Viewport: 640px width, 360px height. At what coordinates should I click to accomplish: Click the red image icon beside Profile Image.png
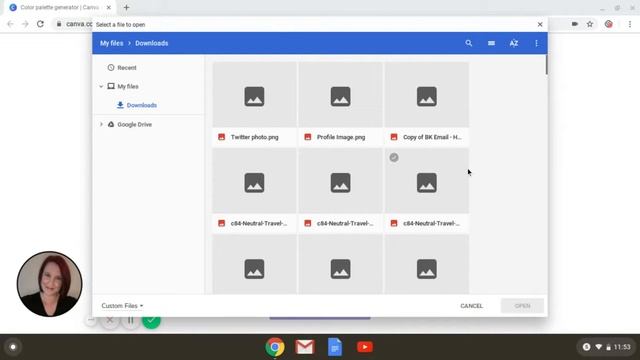coord(308,137)
